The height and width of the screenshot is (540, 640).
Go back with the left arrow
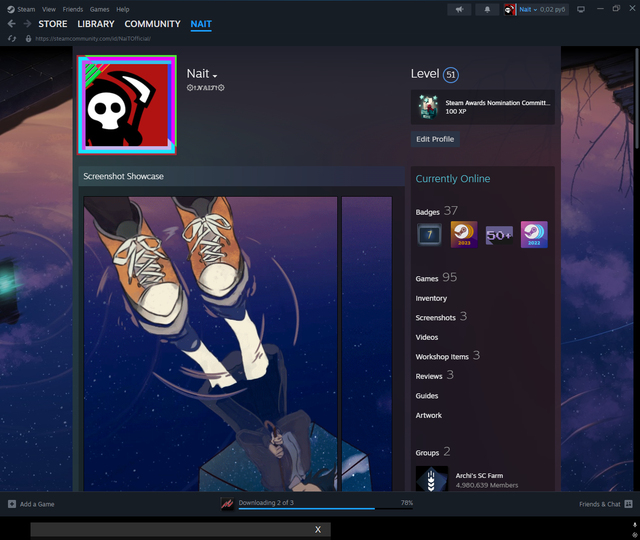pyautogui.click(x=11, y=24)
